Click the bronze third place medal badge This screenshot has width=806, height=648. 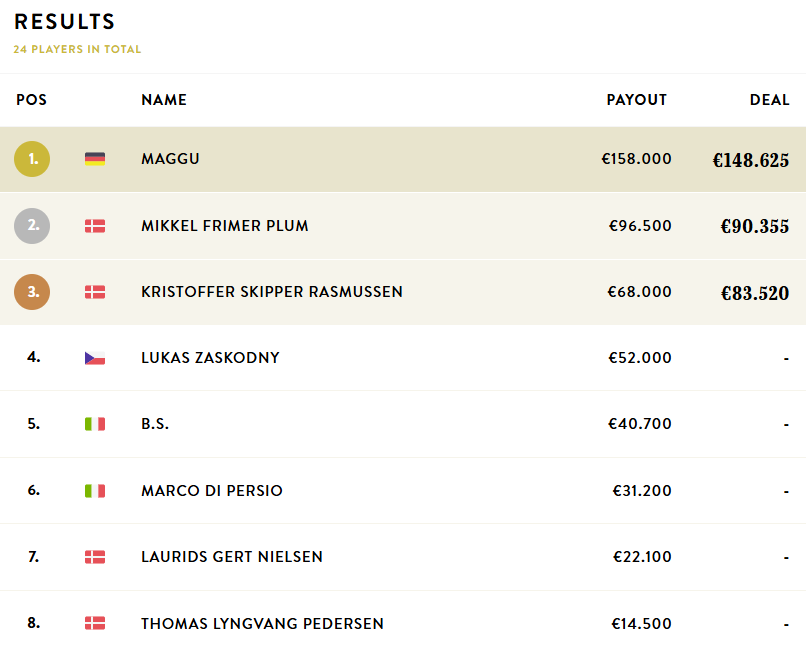32,292
